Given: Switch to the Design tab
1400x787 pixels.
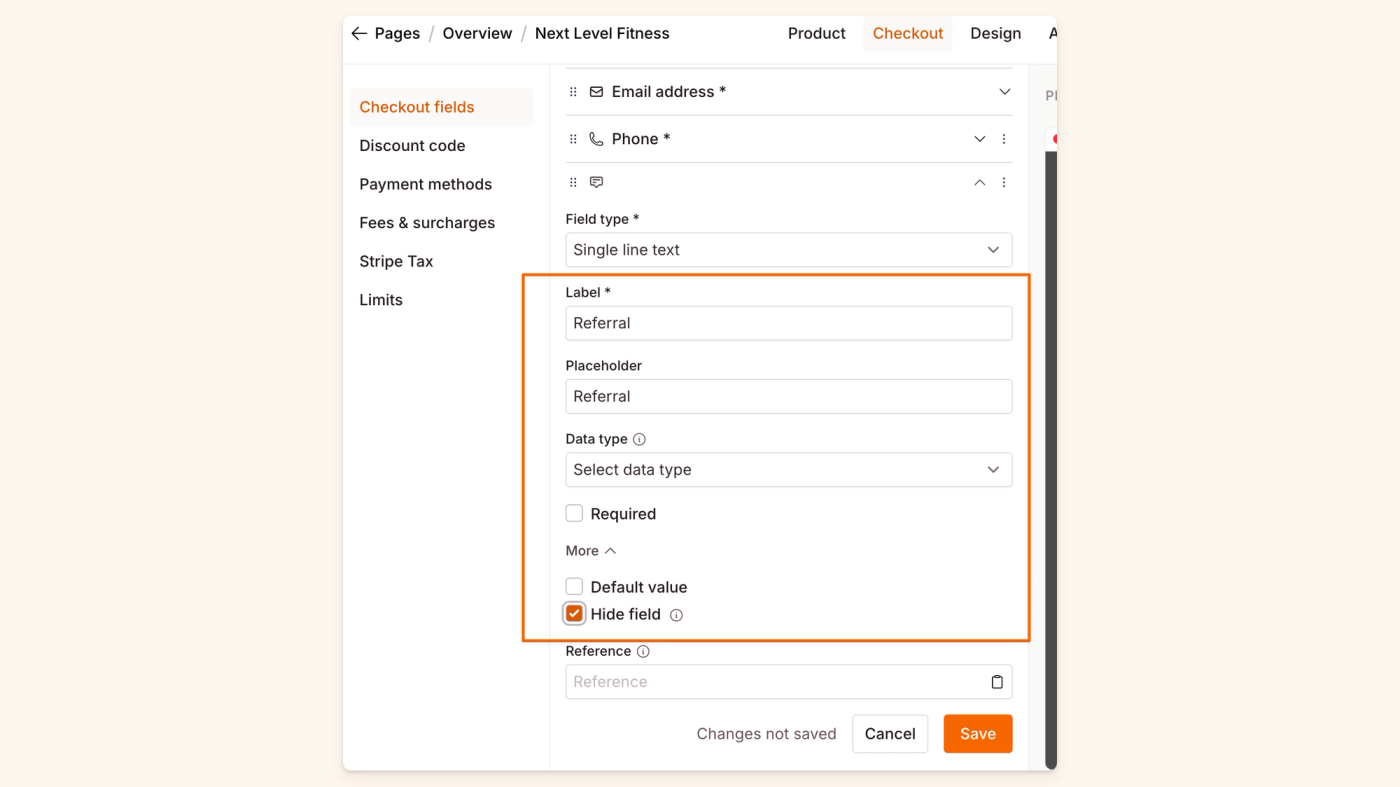Looking at the screenshot, I should click(x=996, y=33).
